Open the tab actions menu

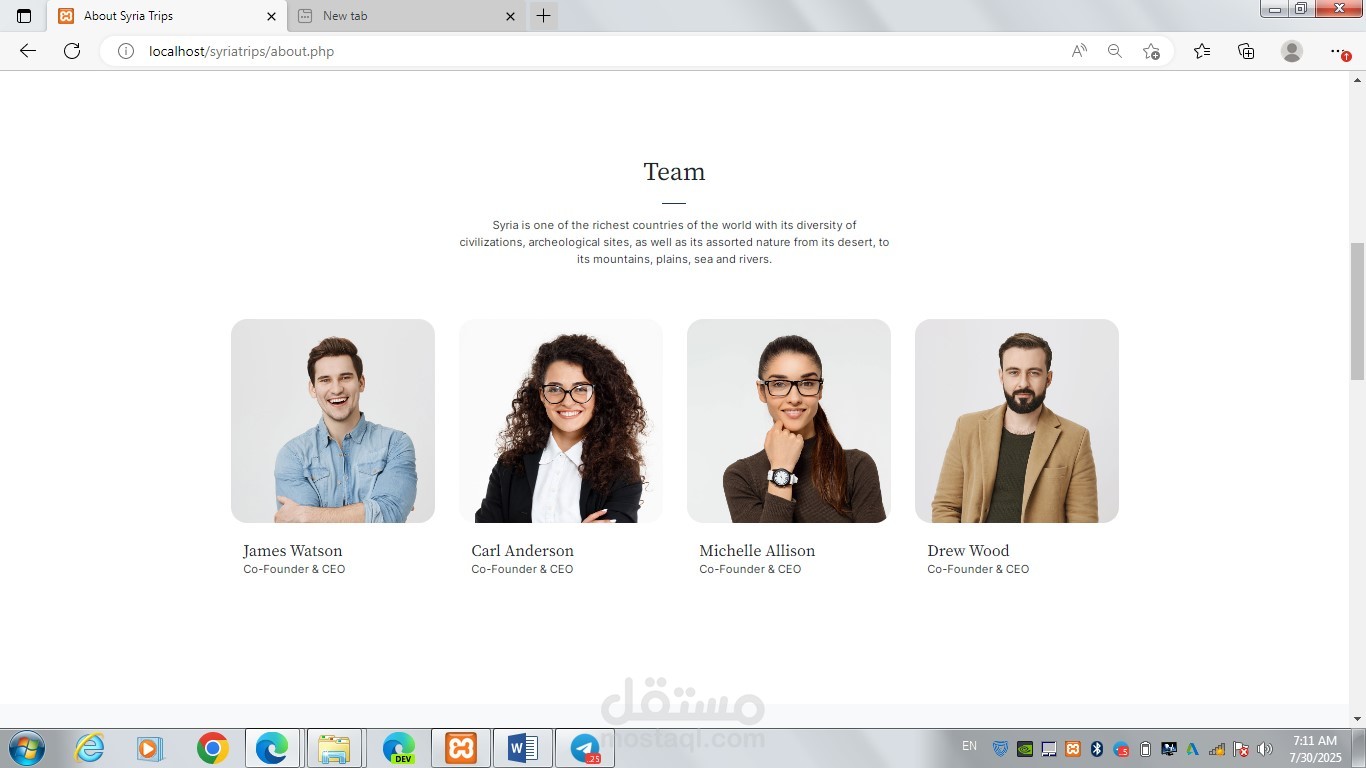[x=24, y=16]
